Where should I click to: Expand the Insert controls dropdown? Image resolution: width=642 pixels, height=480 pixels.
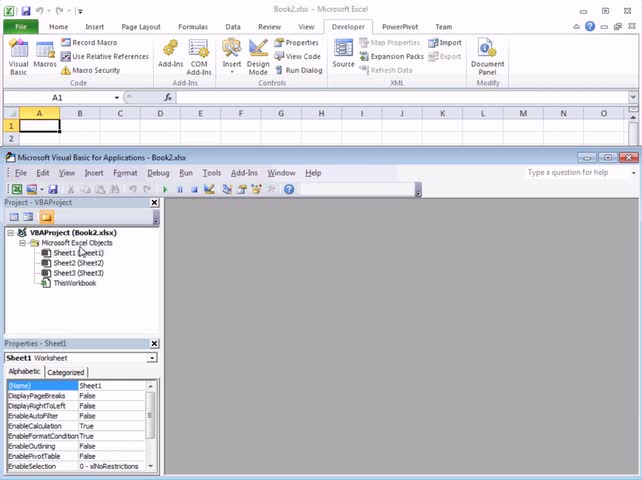coord(231,57)
